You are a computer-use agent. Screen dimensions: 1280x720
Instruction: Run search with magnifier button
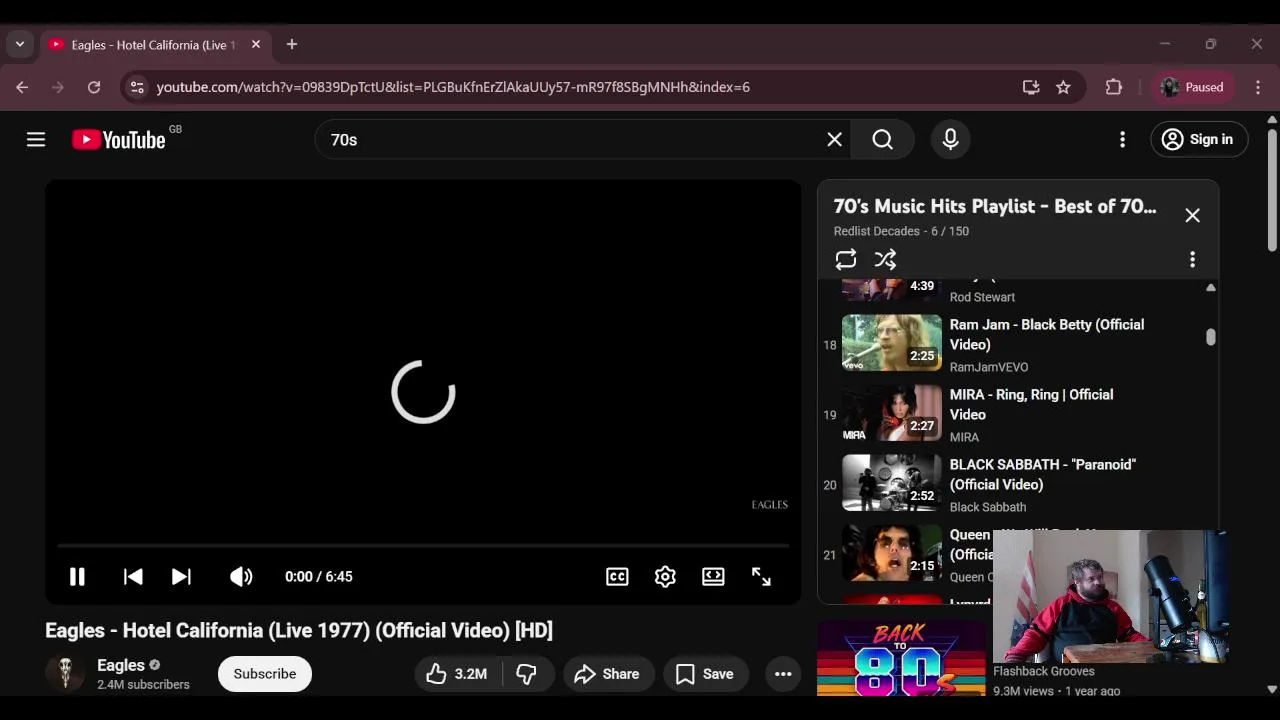(x=882, y=140)
